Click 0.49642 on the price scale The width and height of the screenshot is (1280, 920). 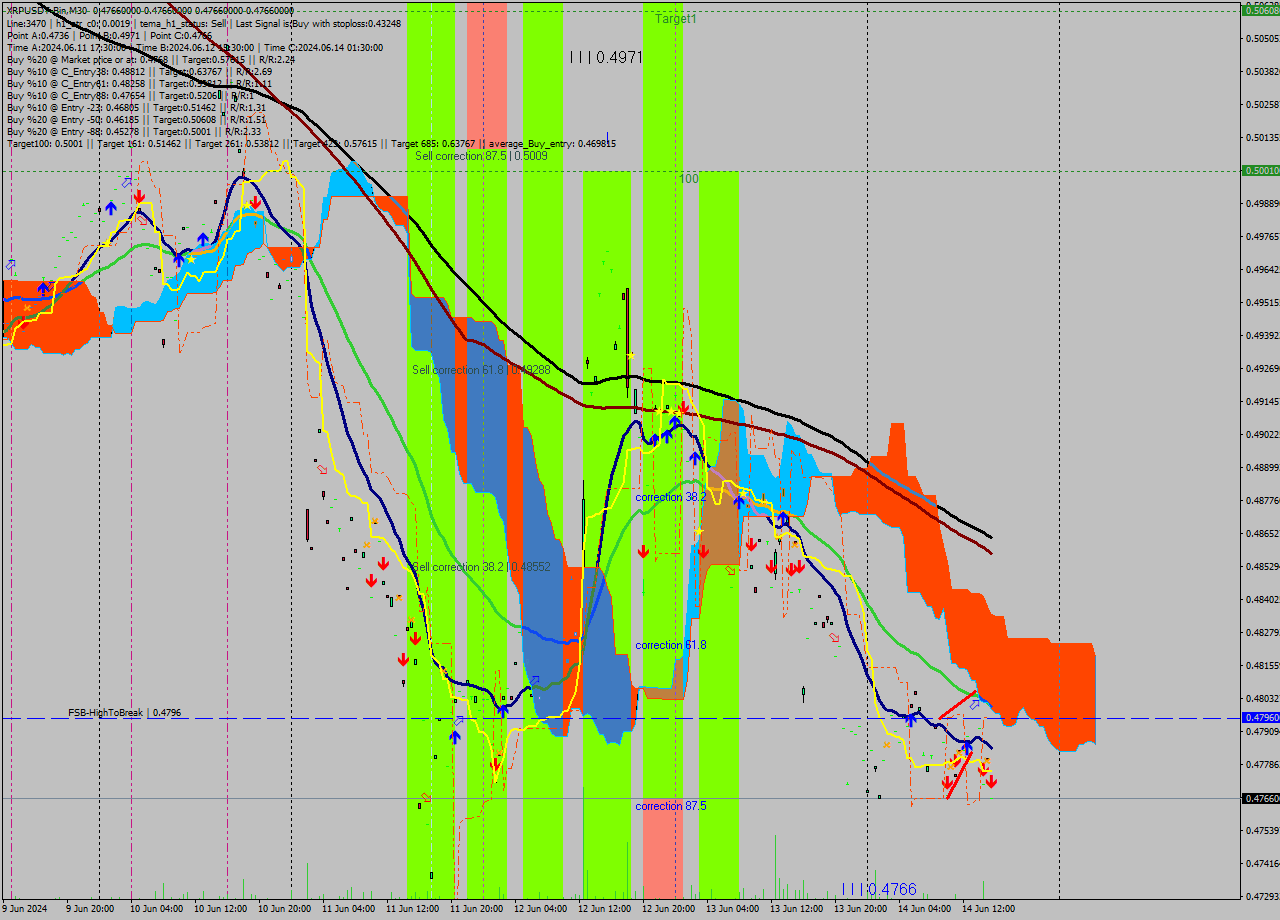[1262, 270]
